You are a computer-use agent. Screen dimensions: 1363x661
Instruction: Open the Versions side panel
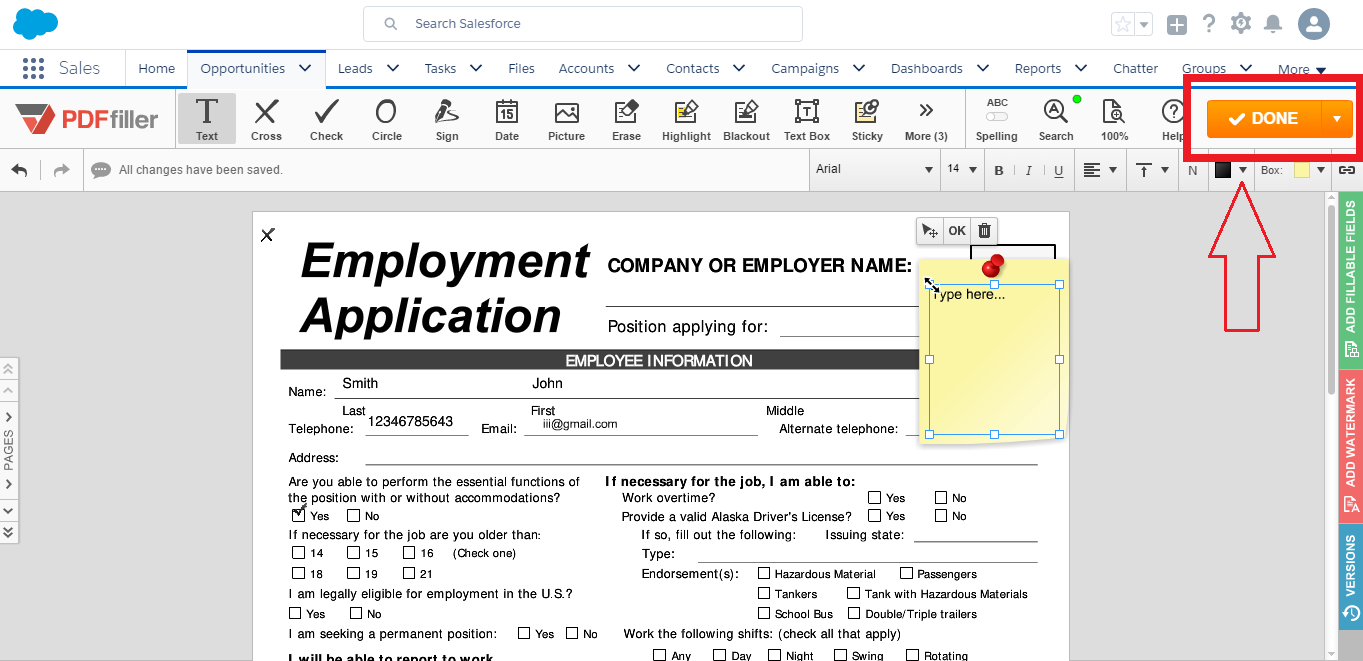click(1350, 577)
